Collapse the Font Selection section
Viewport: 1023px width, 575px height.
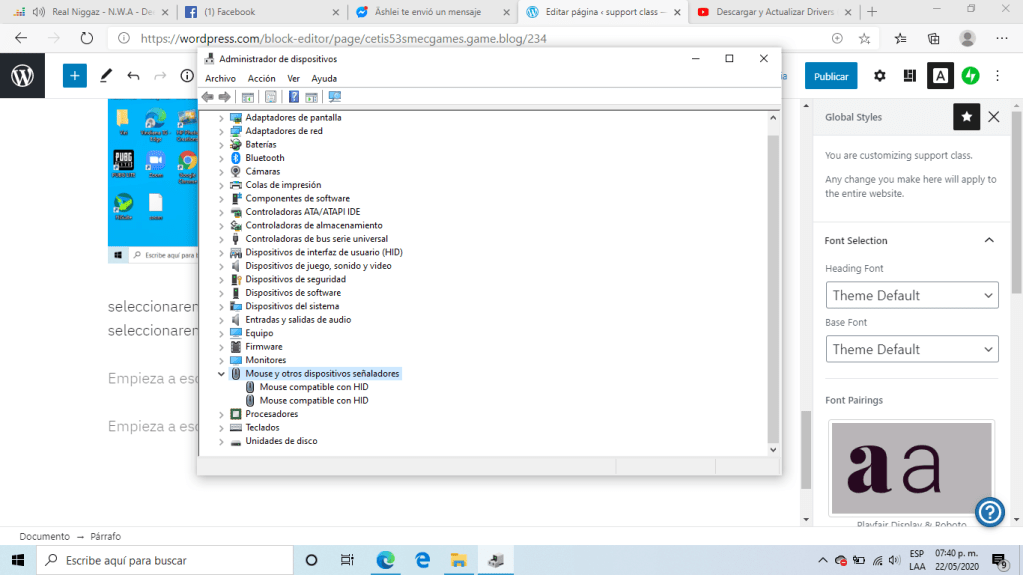point(989,241)
